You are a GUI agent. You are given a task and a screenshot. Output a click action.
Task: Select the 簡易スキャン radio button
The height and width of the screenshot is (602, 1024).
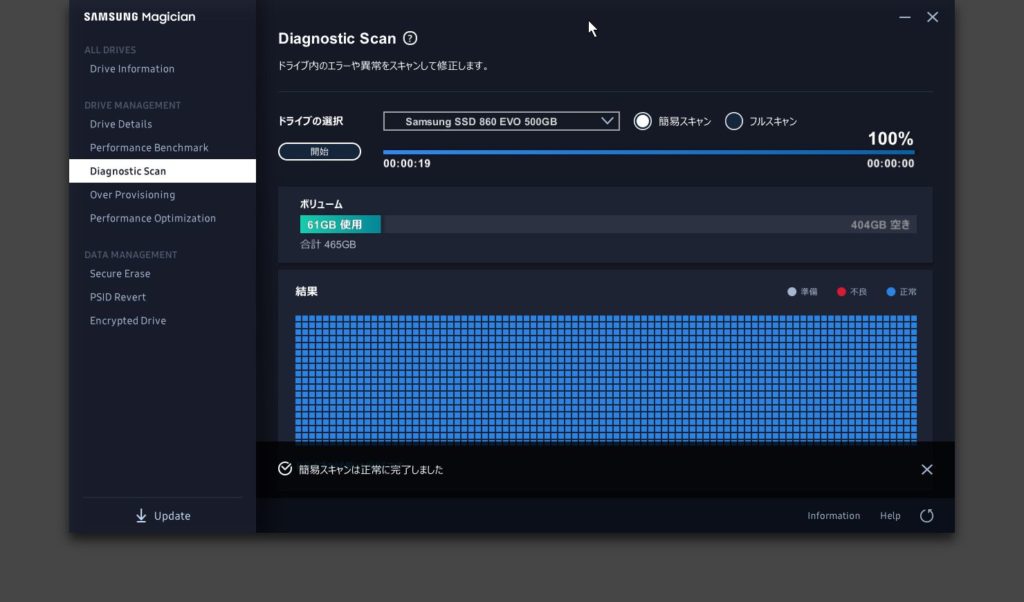coord(643,121)
